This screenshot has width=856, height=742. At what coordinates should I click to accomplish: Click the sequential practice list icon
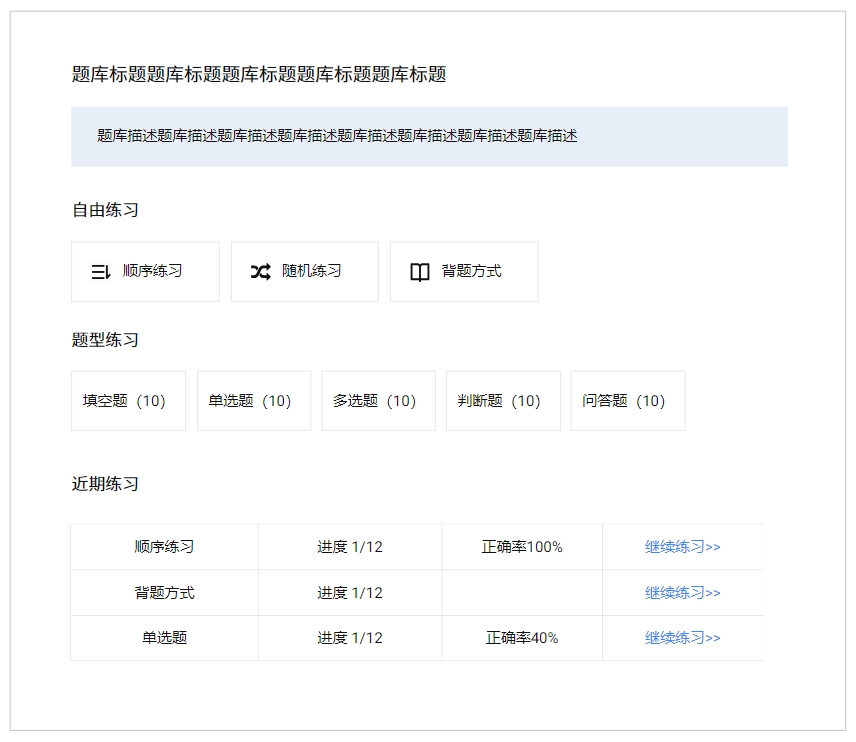pos(101,271)
